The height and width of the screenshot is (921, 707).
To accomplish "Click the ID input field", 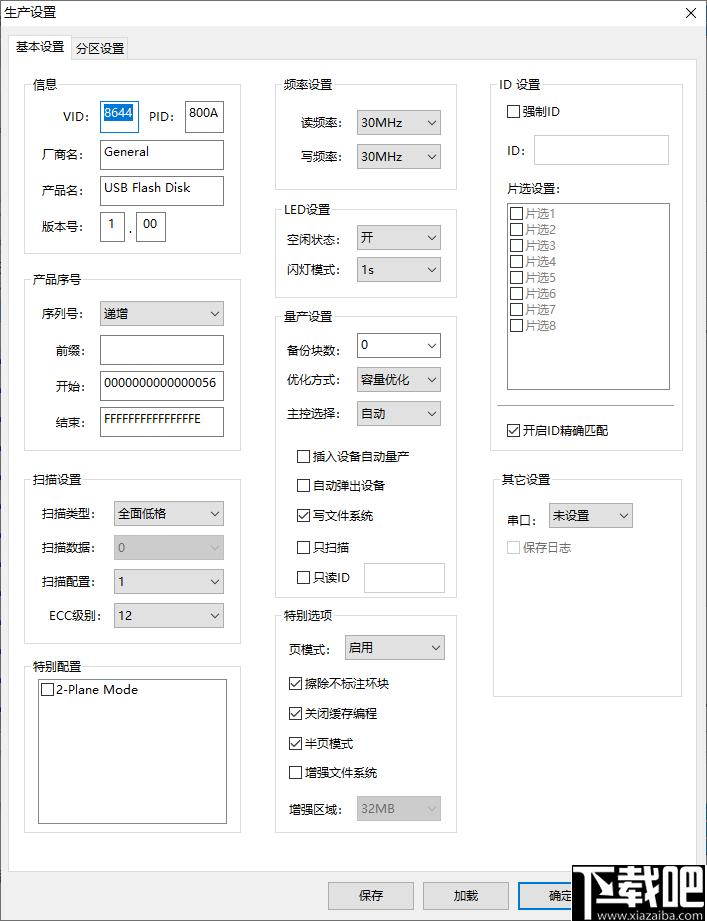I will coord(601,150).
